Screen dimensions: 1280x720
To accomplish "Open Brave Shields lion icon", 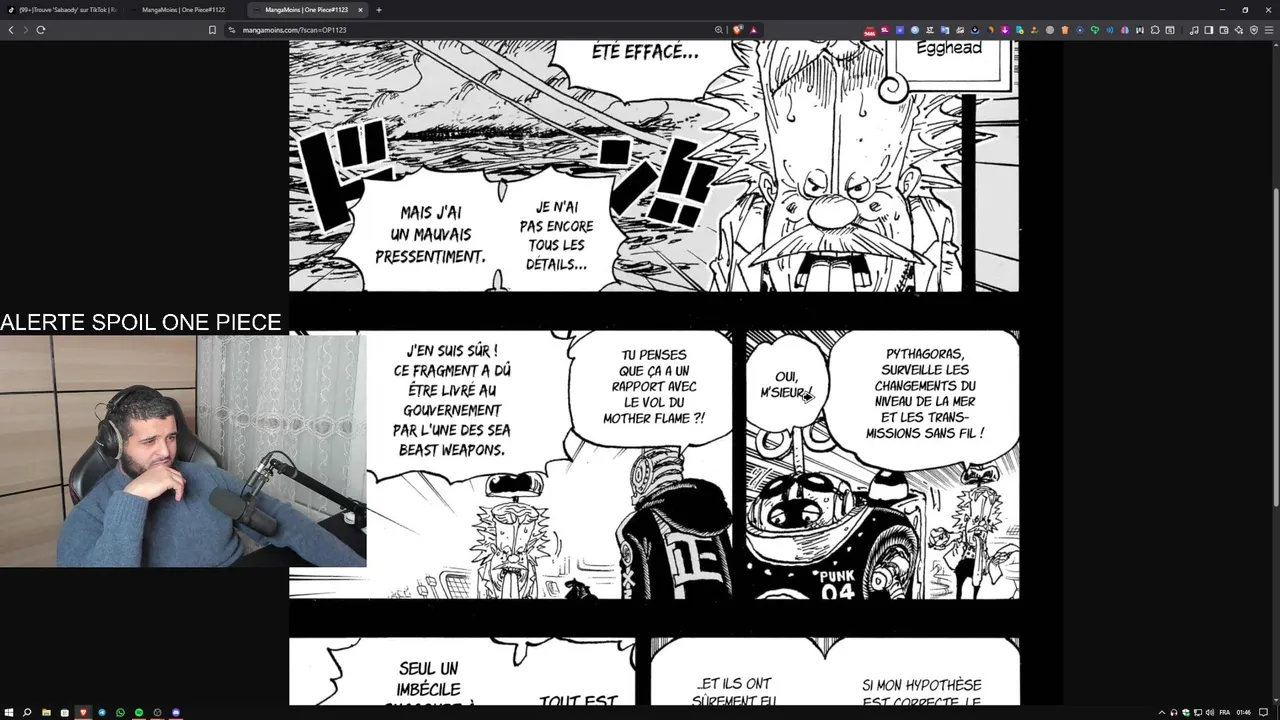I will point(738,30).
